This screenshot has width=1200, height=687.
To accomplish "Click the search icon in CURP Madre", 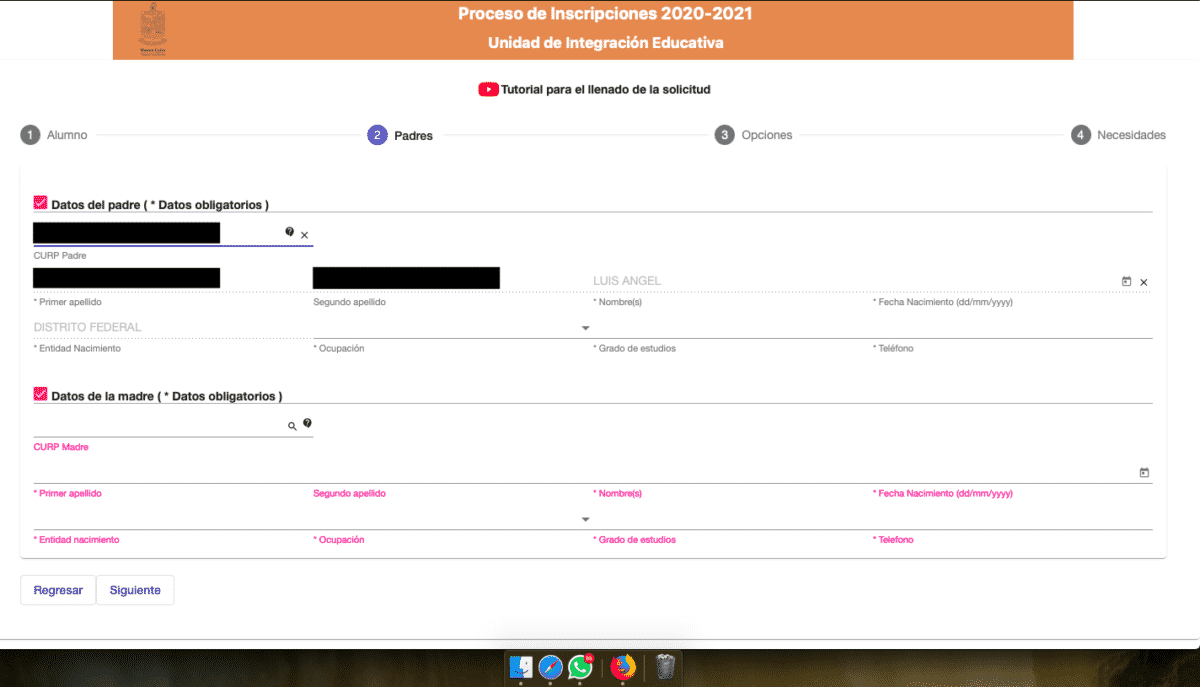I will (292, 426).
